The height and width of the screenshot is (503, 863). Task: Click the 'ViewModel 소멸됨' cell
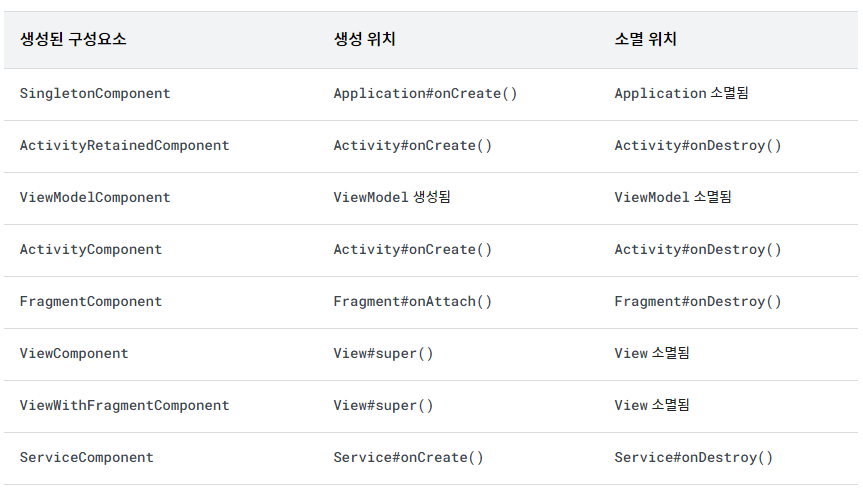tap(673, 197)
